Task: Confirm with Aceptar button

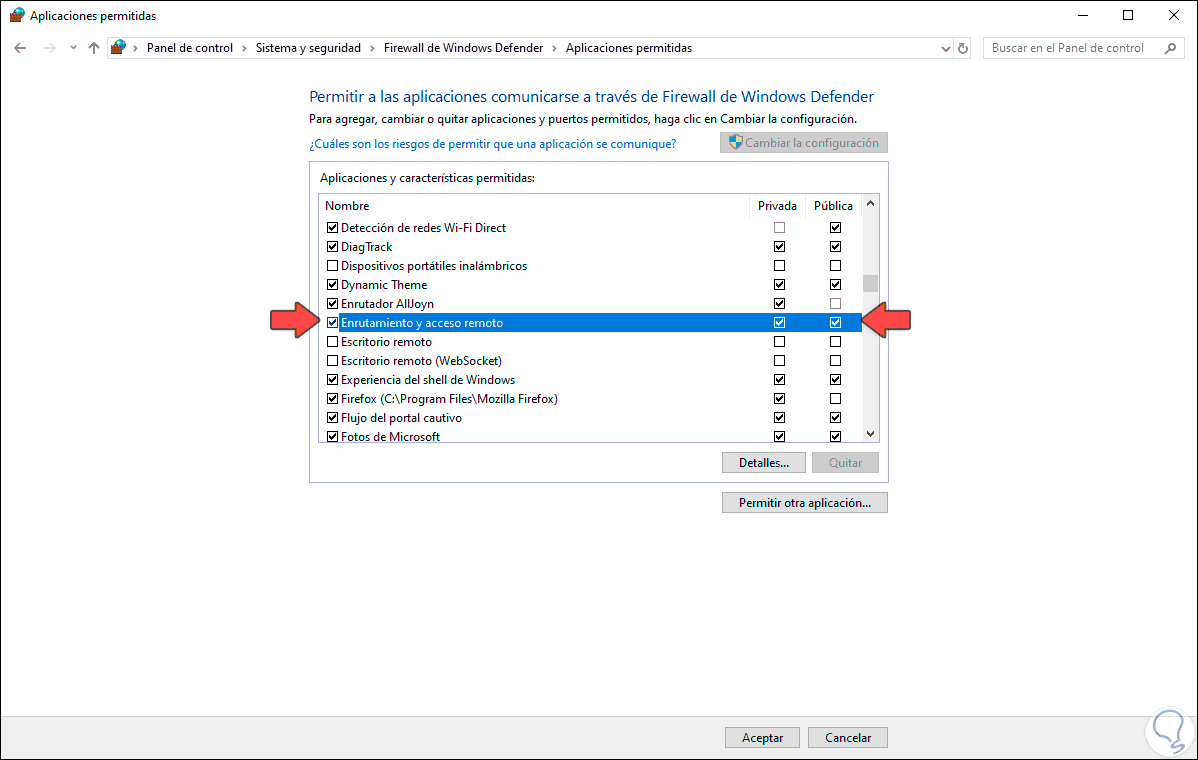Action: coord(763,738)
